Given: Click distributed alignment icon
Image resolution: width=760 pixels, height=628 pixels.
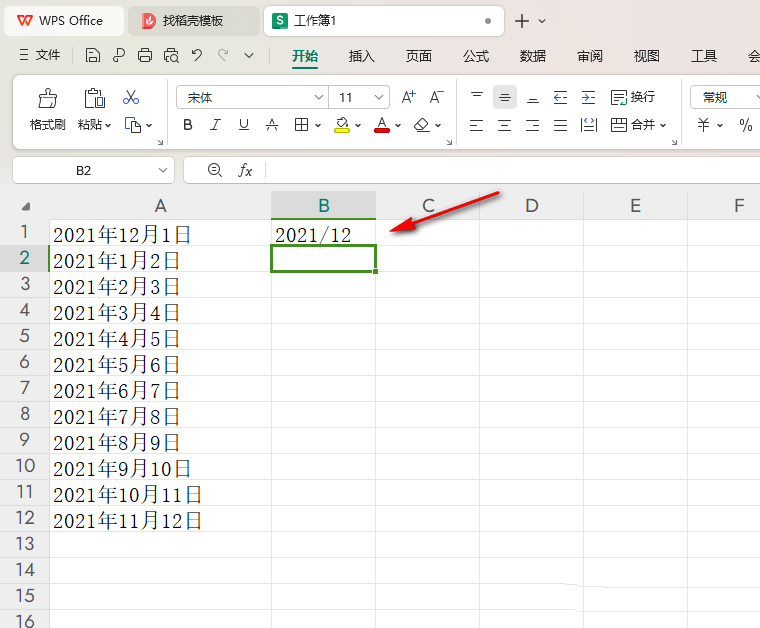Looking at the screenshot, I should (x=588, y=125).
